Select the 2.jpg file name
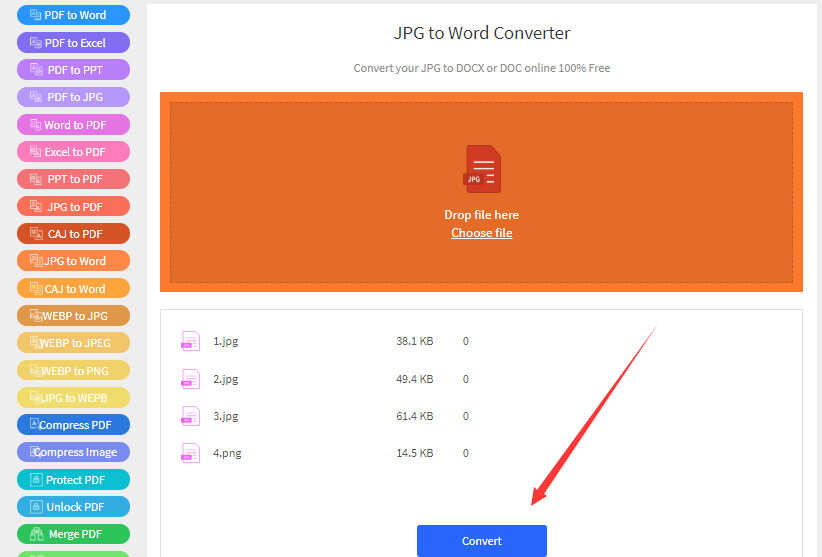The width and height of the screenshot is (822, 557). click(x=225, y=379)
